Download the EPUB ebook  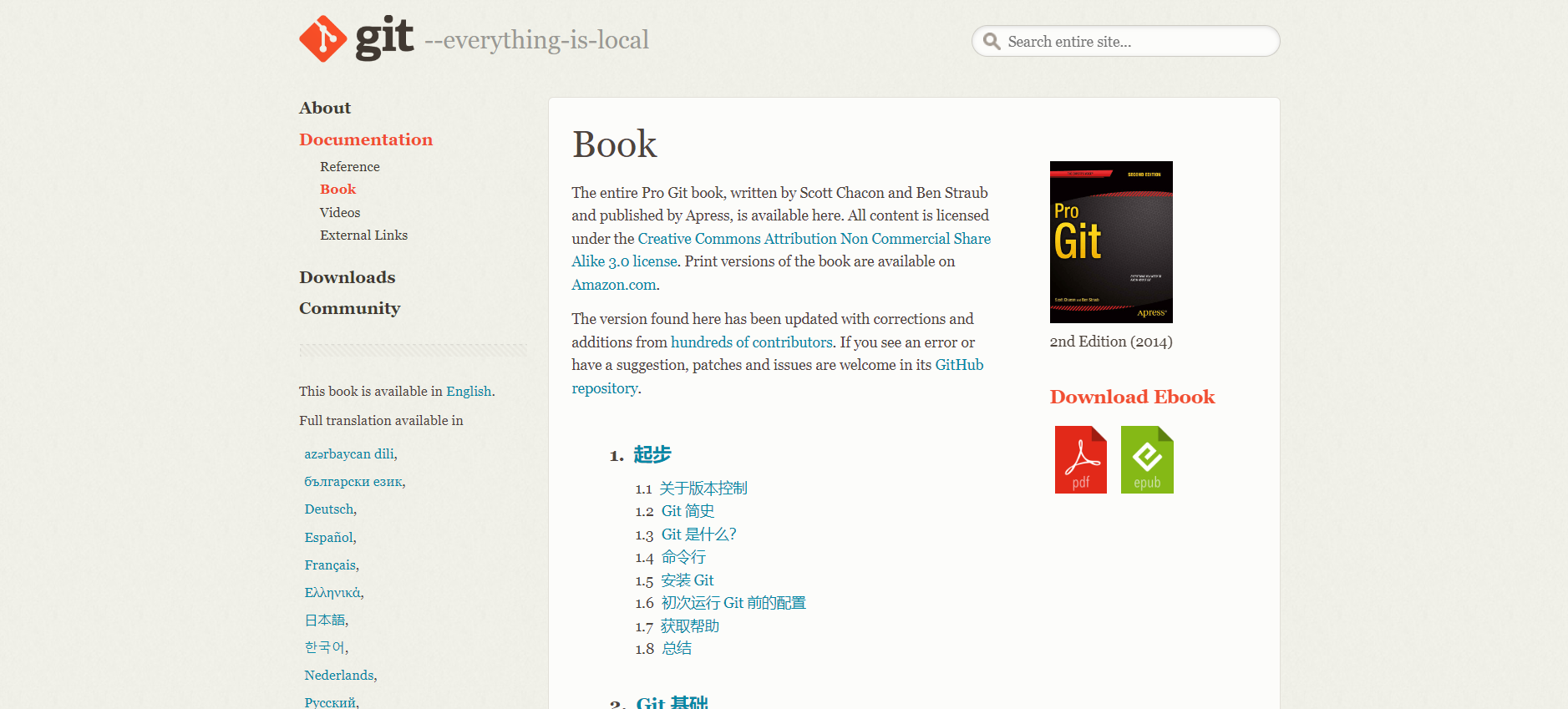1146,460
